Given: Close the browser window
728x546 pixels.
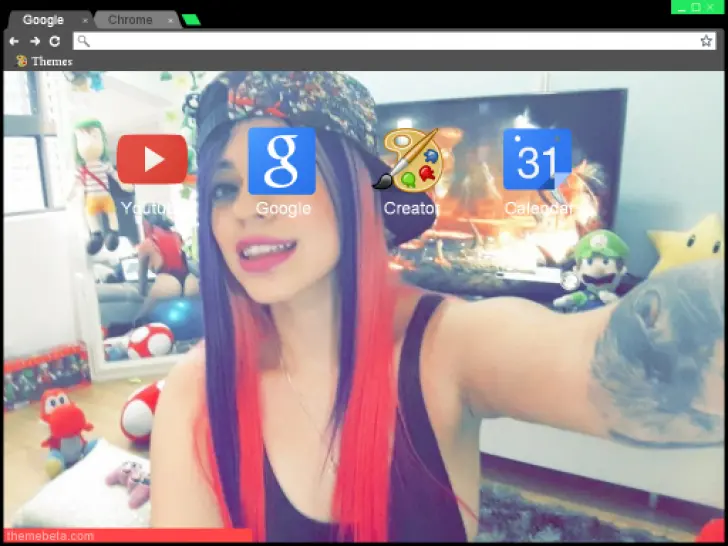Looking at the screenshot, I should [712, 7].
